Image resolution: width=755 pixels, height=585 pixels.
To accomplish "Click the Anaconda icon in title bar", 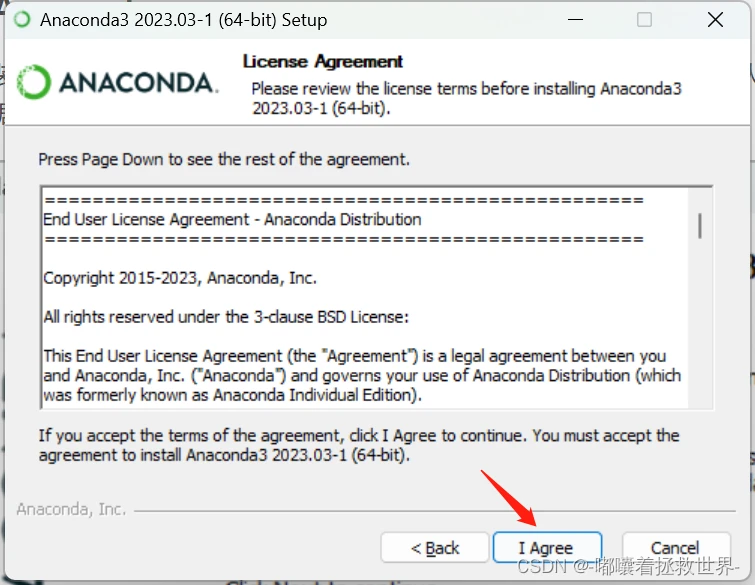I will click(22, 20).
